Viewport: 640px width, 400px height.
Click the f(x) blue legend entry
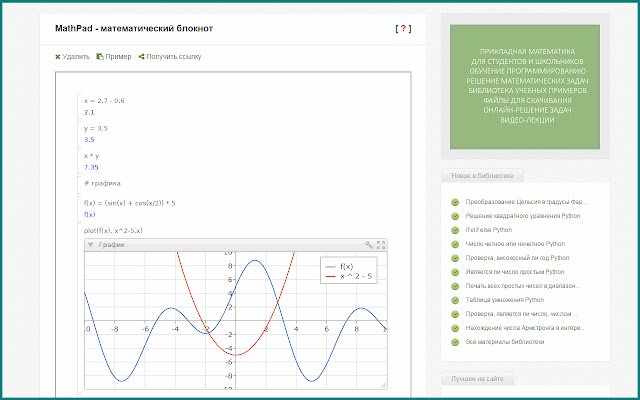[339, 267]
